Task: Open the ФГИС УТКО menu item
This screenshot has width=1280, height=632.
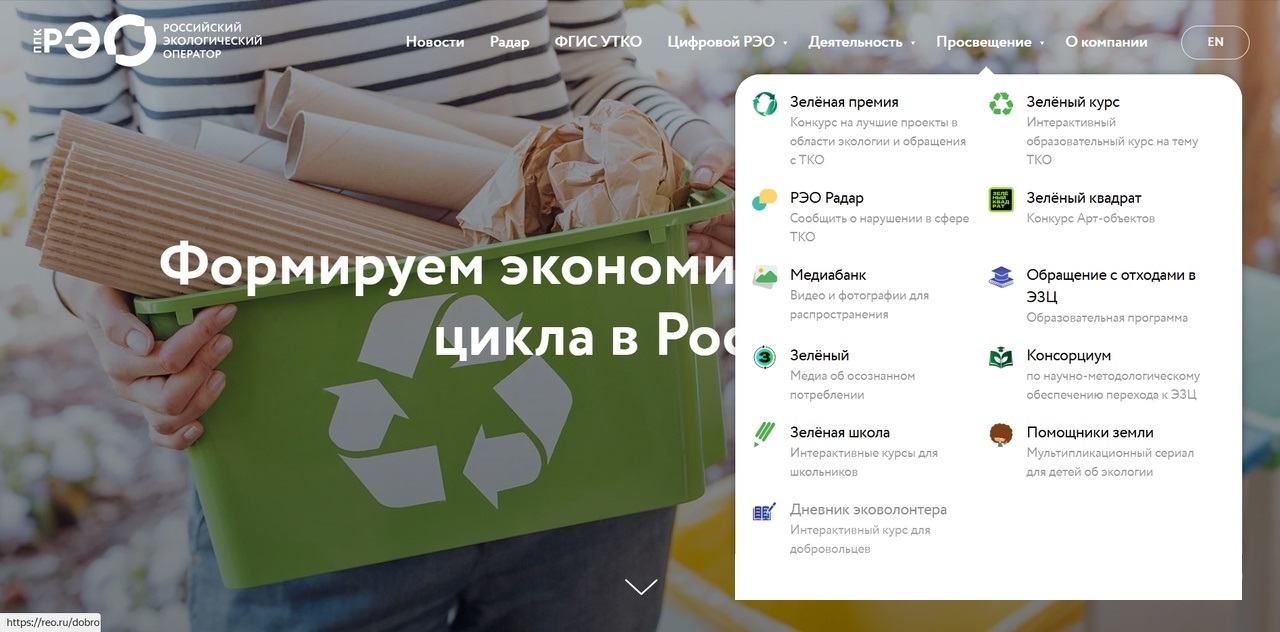Action: click(x=598, y=42)
